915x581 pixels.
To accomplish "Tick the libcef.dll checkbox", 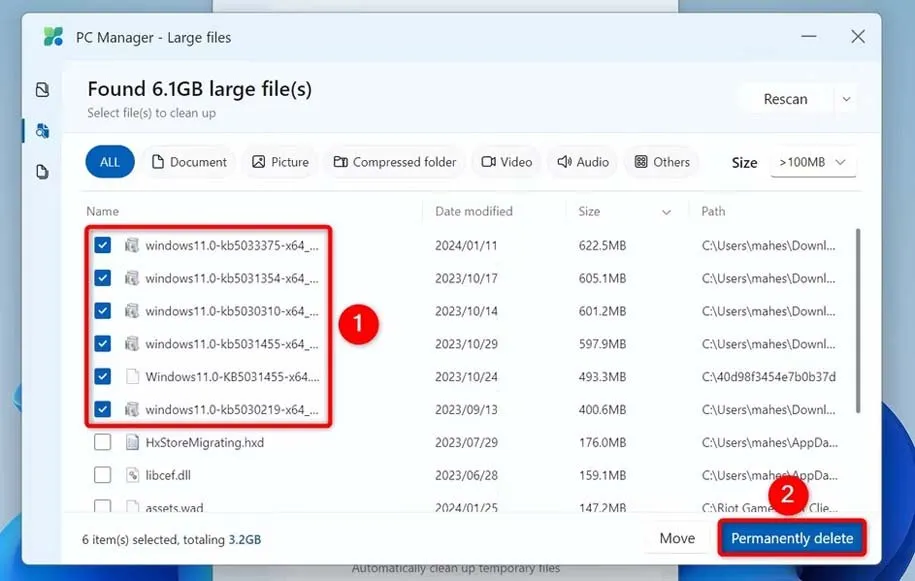I will (102, 475).
